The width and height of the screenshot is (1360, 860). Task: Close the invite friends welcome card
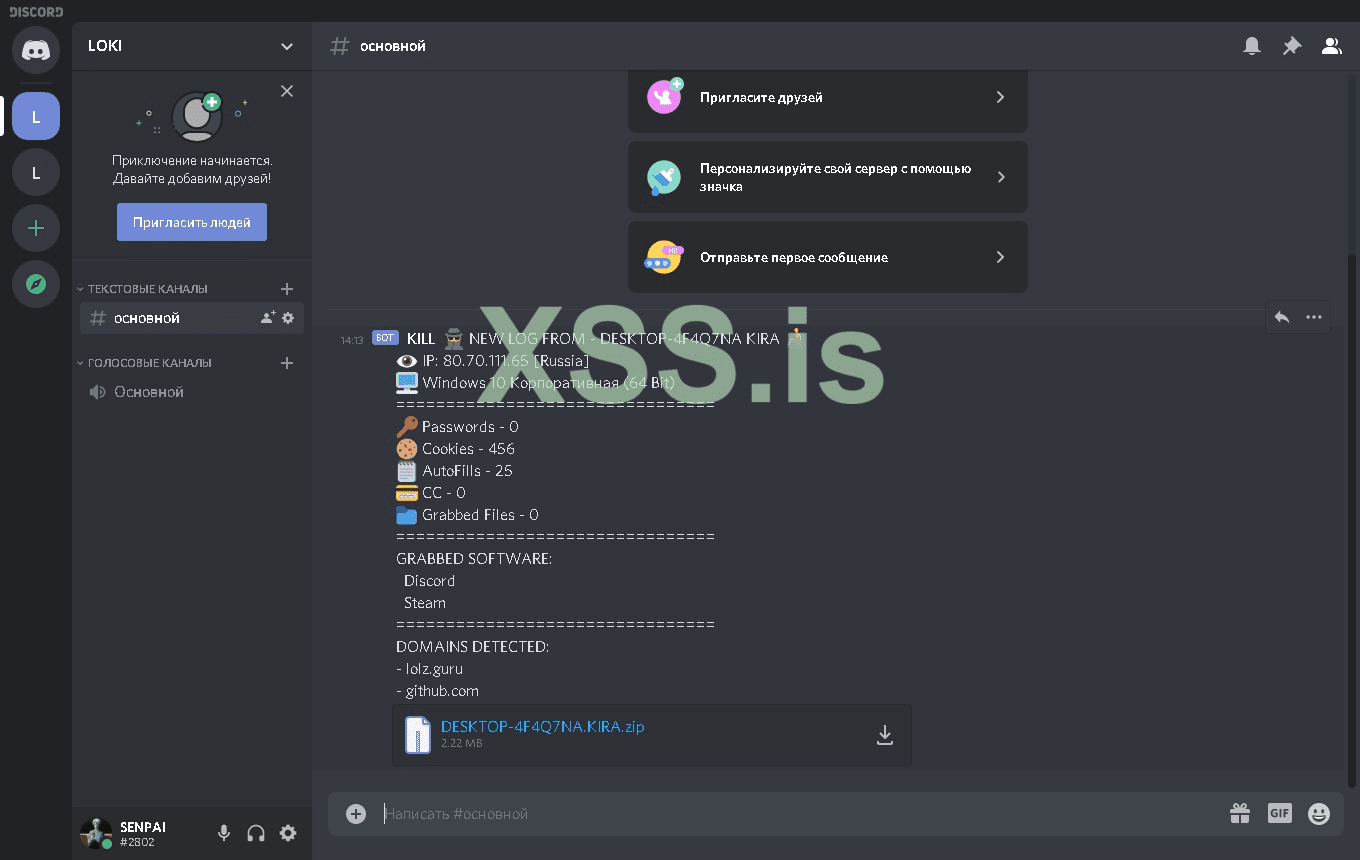click(x=287, y=91)
